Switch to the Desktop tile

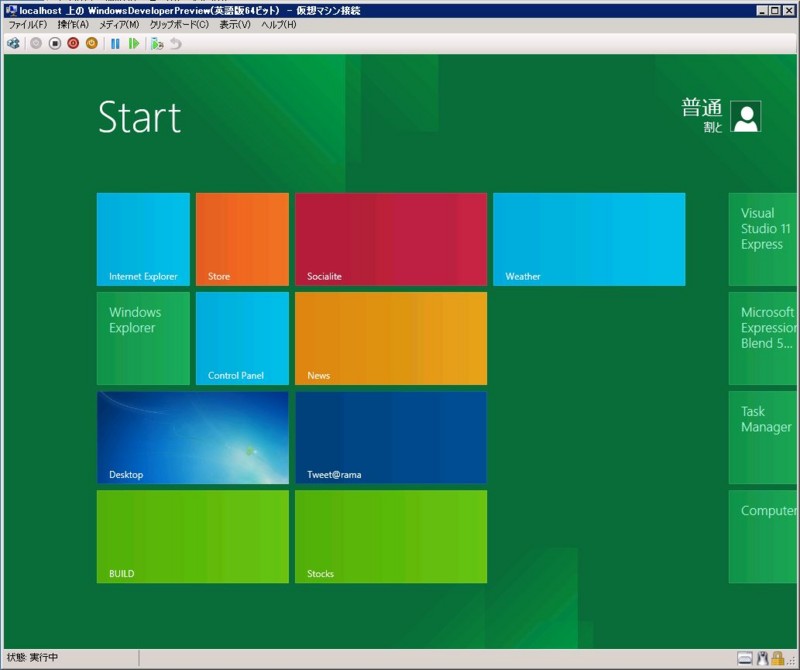[193, 437]
